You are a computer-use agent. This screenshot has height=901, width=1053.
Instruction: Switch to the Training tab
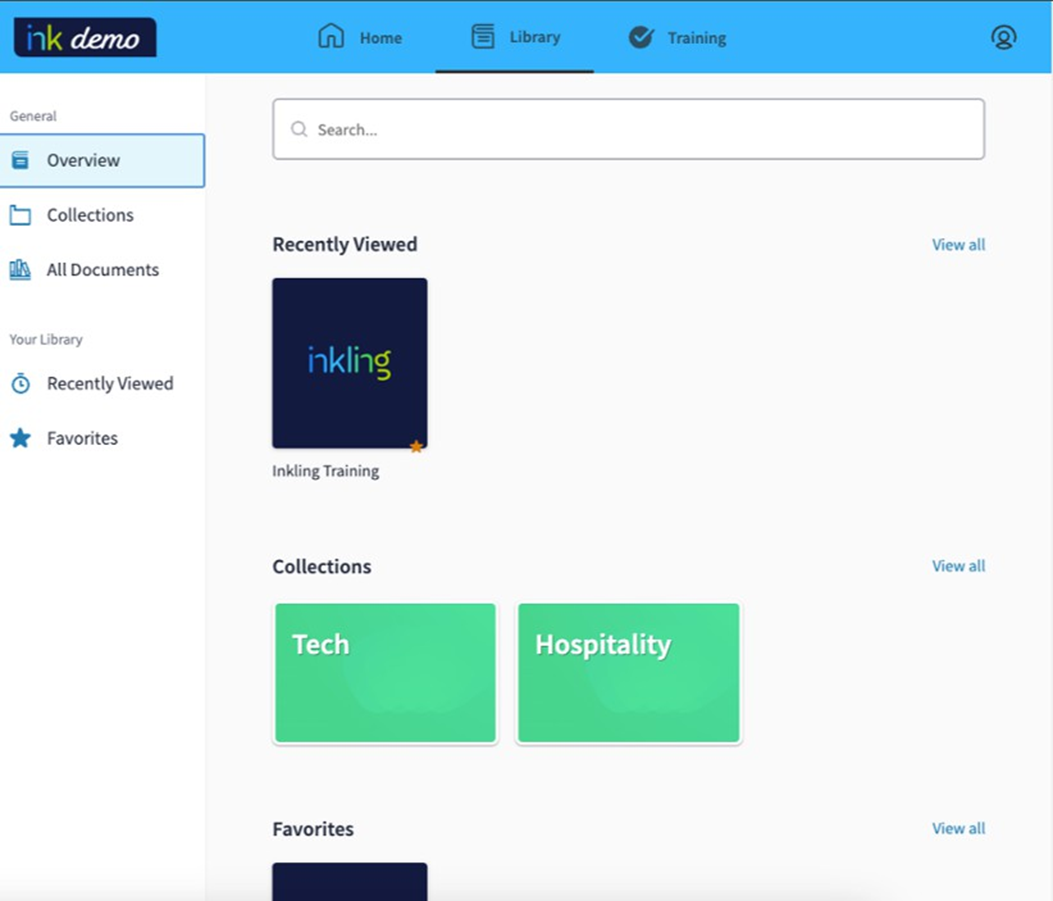point(696,38)
